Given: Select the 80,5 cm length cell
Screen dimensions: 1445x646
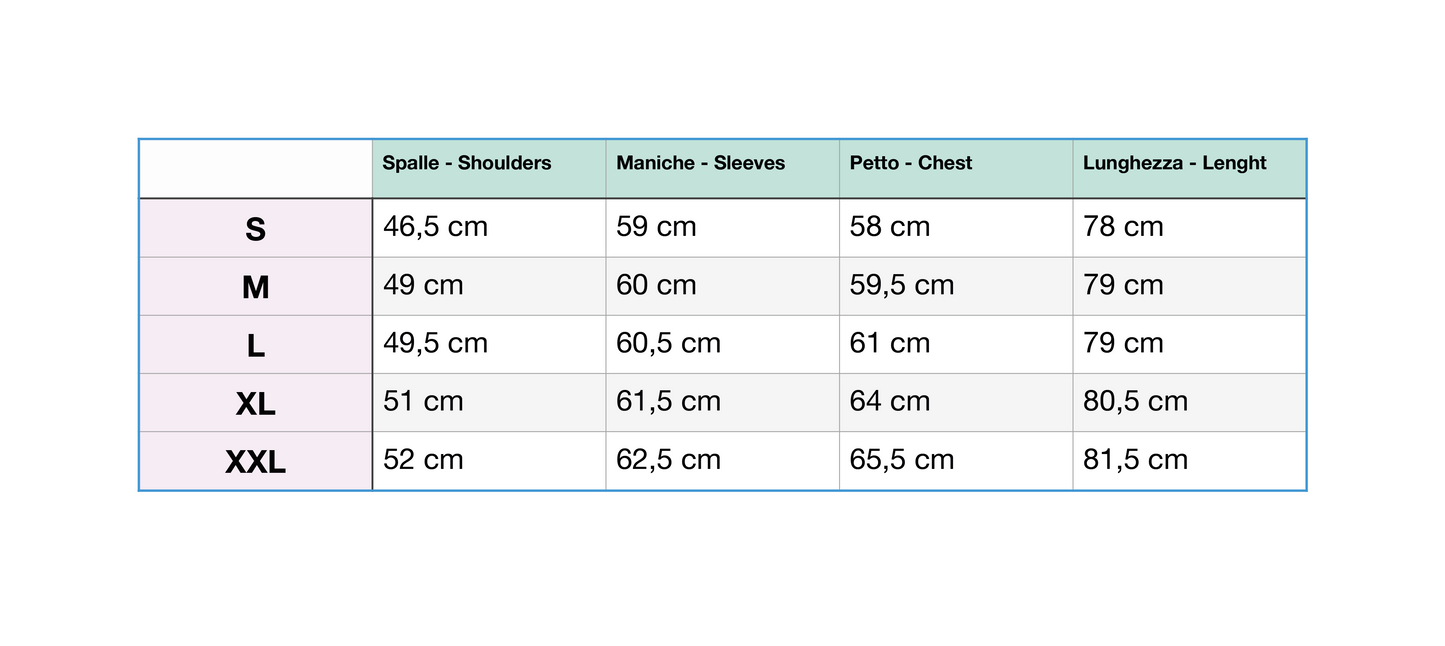Looking at the screenshot, I should coord(1135,401).
